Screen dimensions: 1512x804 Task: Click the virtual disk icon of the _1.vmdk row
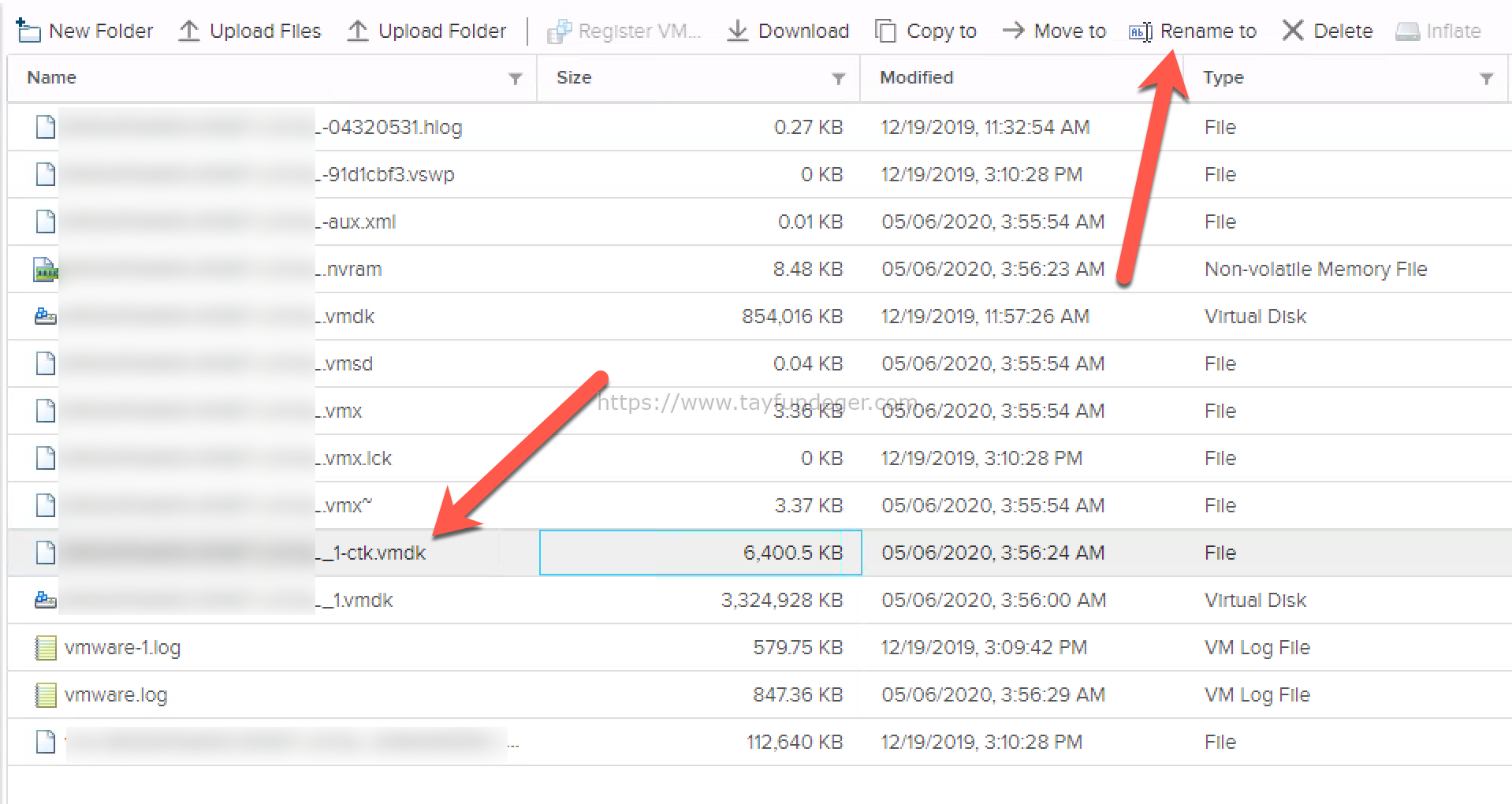pyautogui.click(x=46, y=600)
